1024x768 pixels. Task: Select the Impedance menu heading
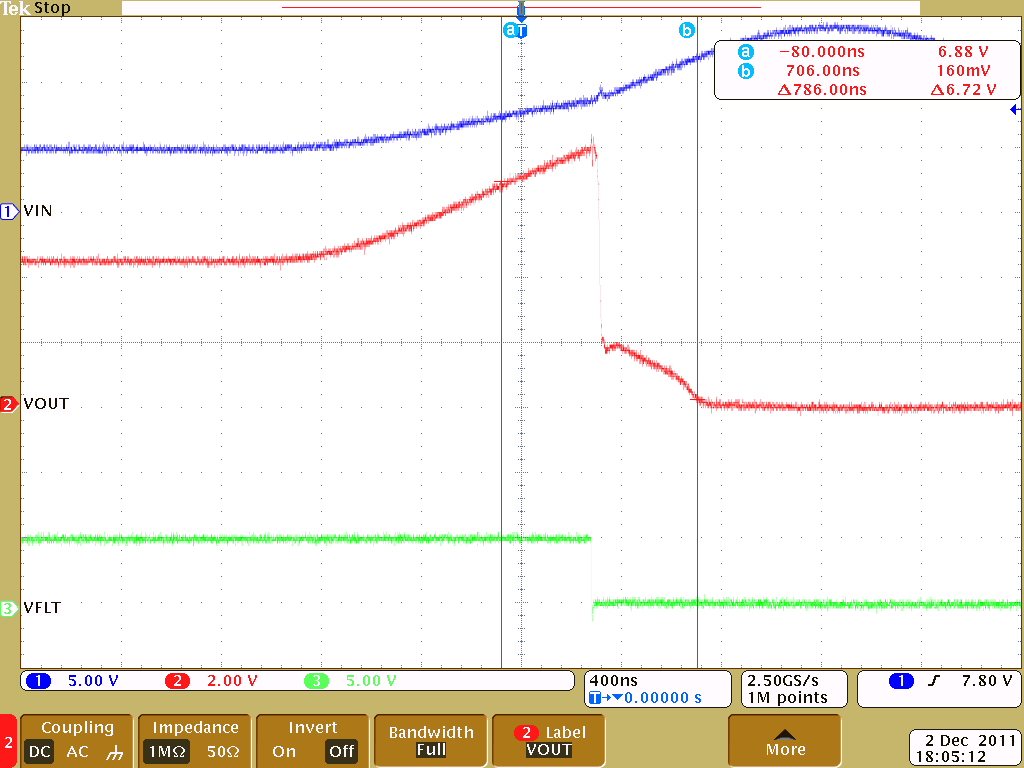[195, 728]
